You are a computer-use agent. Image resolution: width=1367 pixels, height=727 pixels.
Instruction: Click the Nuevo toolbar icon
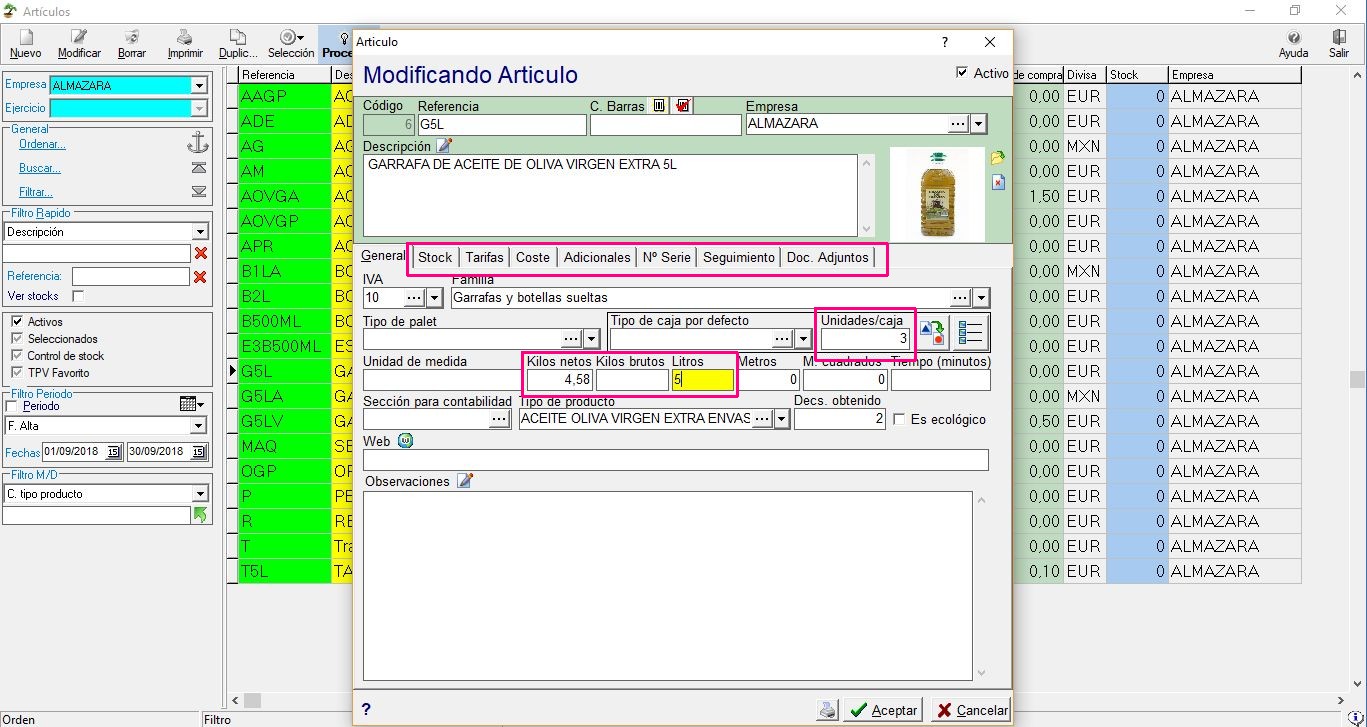pos(25,44)
